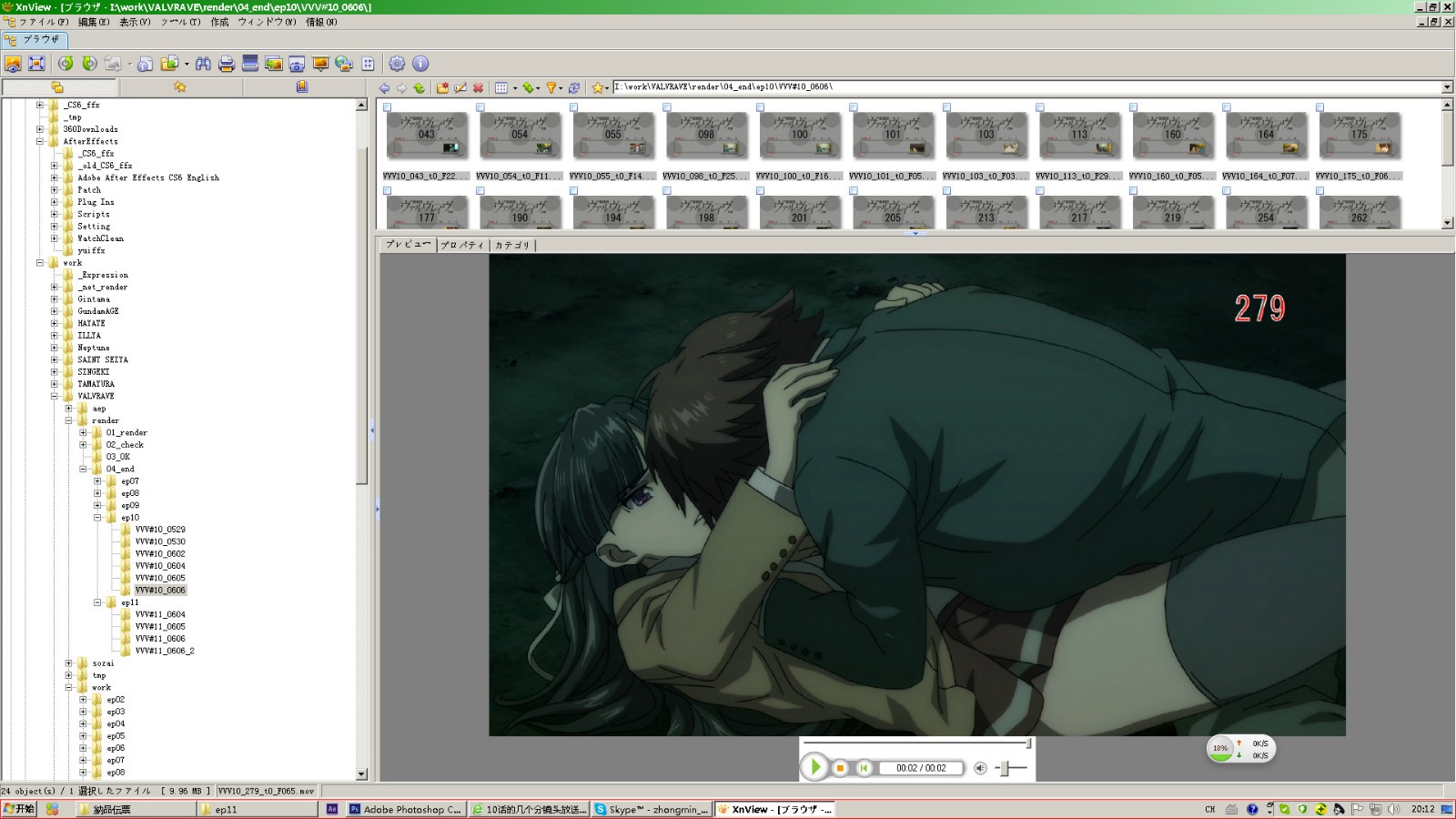The image size is (1456, 819).
Task: Tick checkbox on VVV10_055 thumbnail
Action: point(573,107)
